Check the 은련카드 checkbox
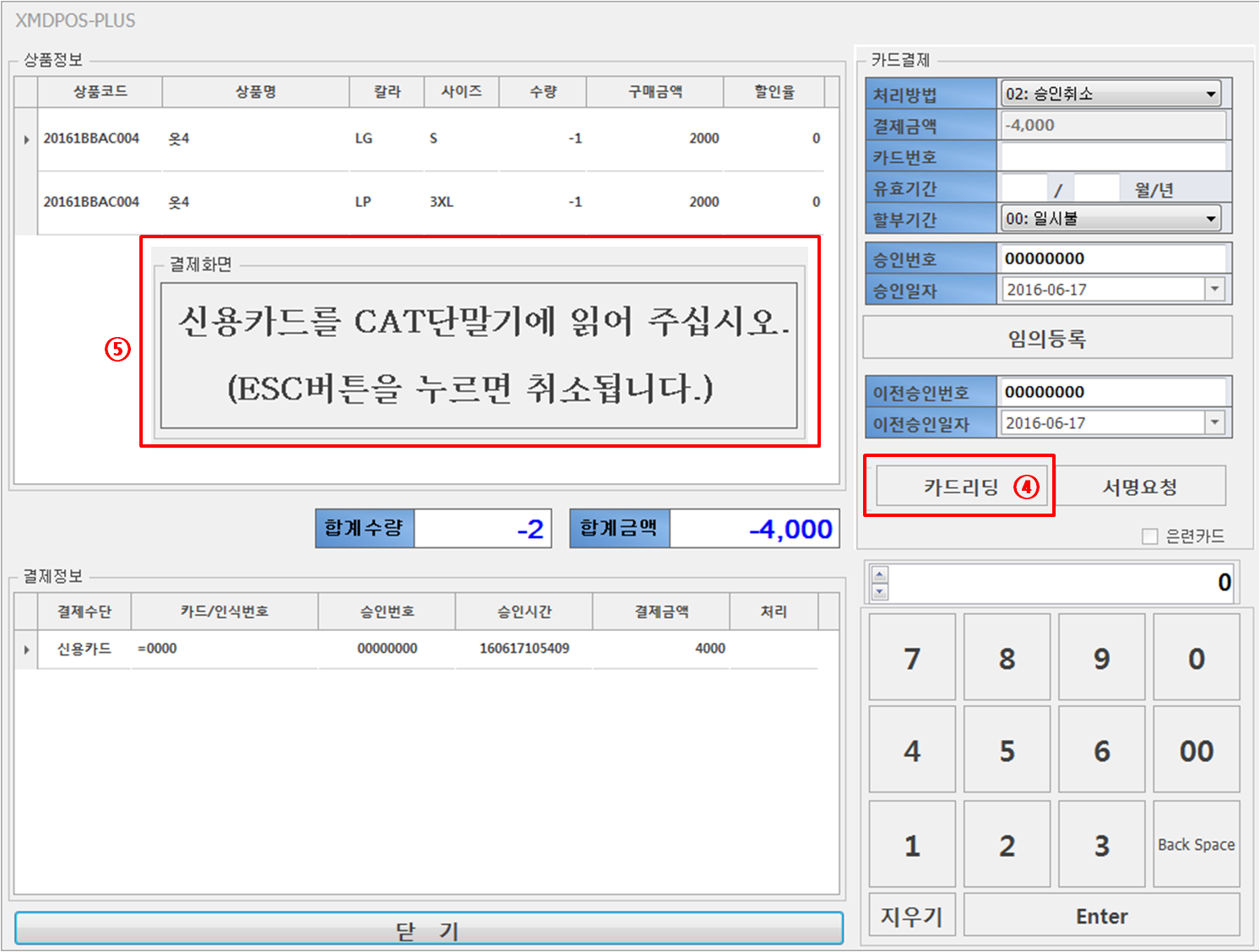1260x952 pixels. click(x=1149, y=536)
